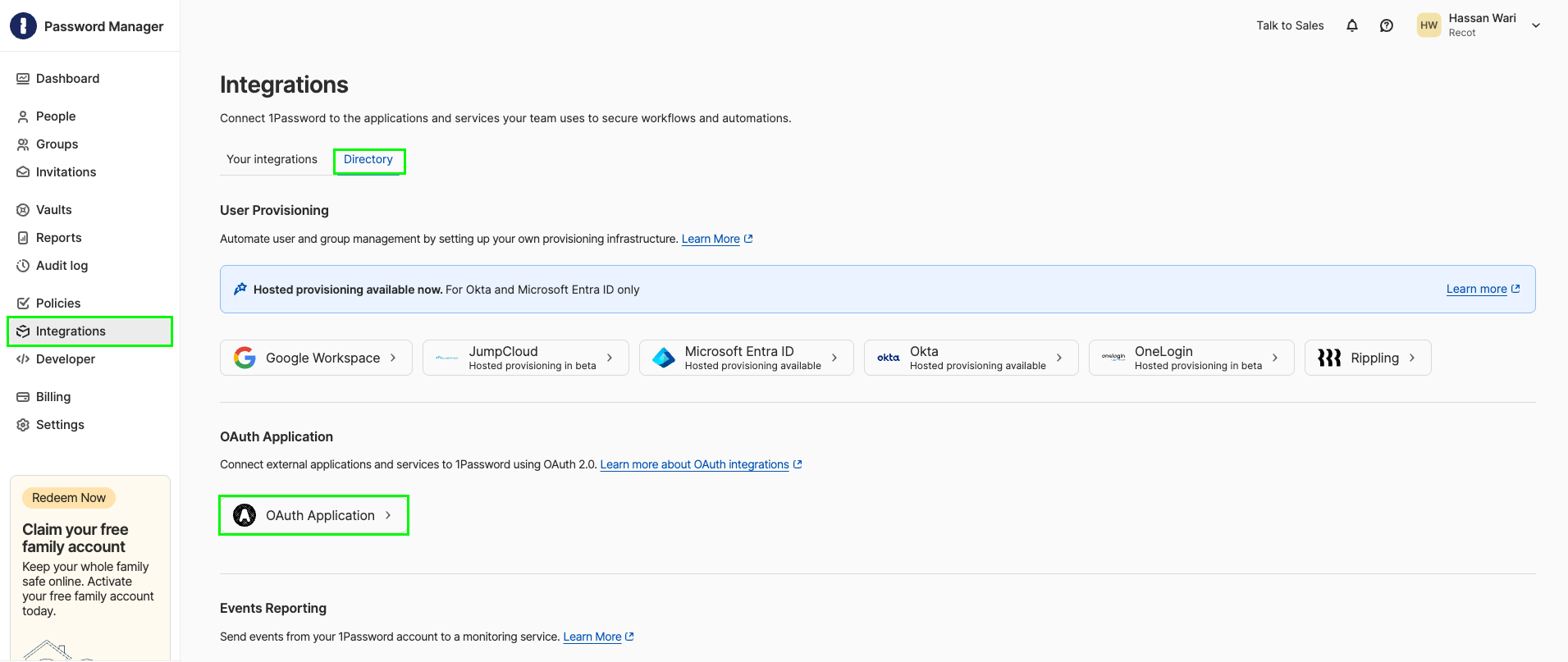Go to People in the sidebar

(90, 116)
